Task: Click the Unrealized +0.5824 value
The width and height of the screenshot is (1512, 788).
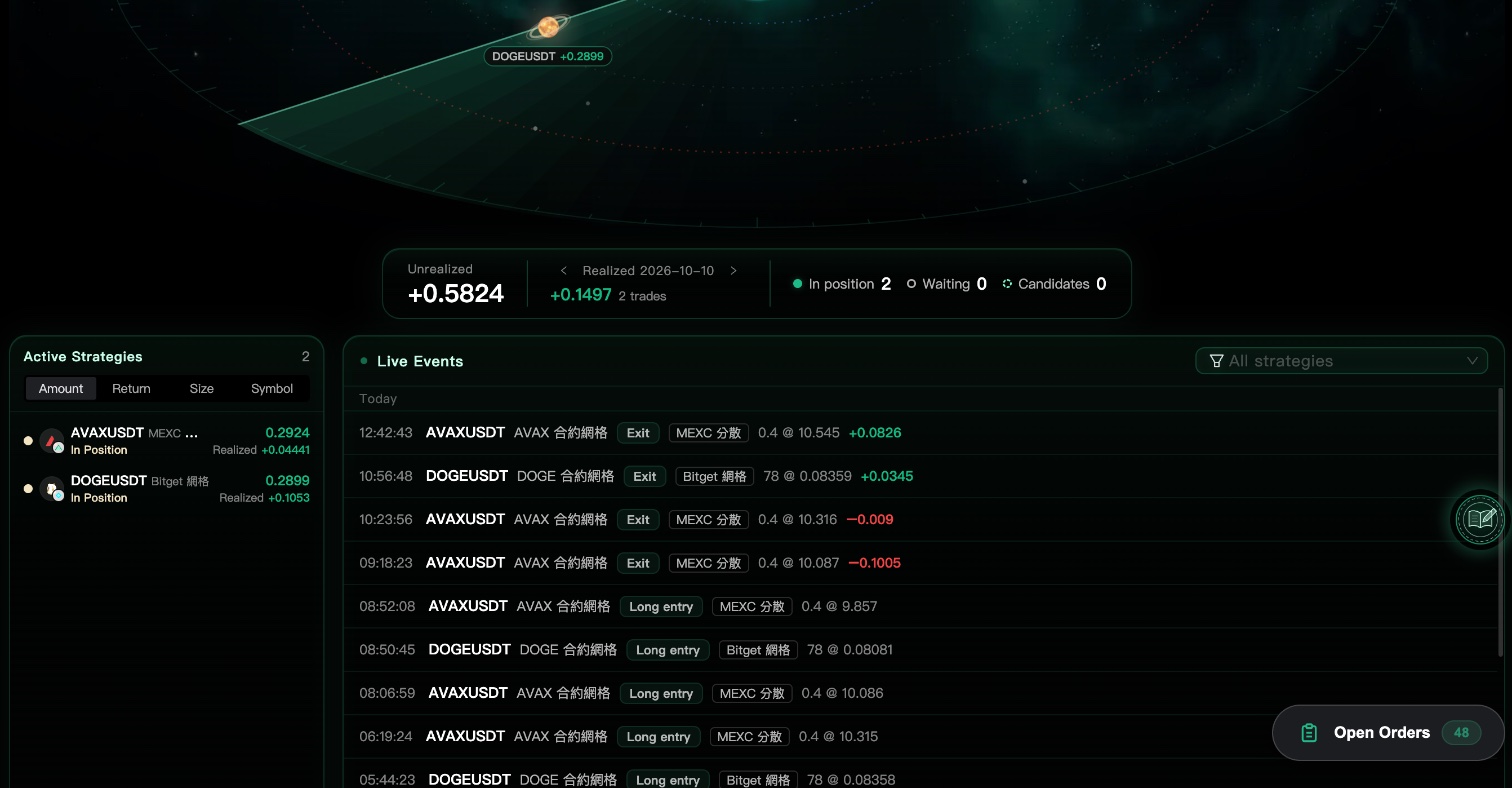Action: (456, 294)
